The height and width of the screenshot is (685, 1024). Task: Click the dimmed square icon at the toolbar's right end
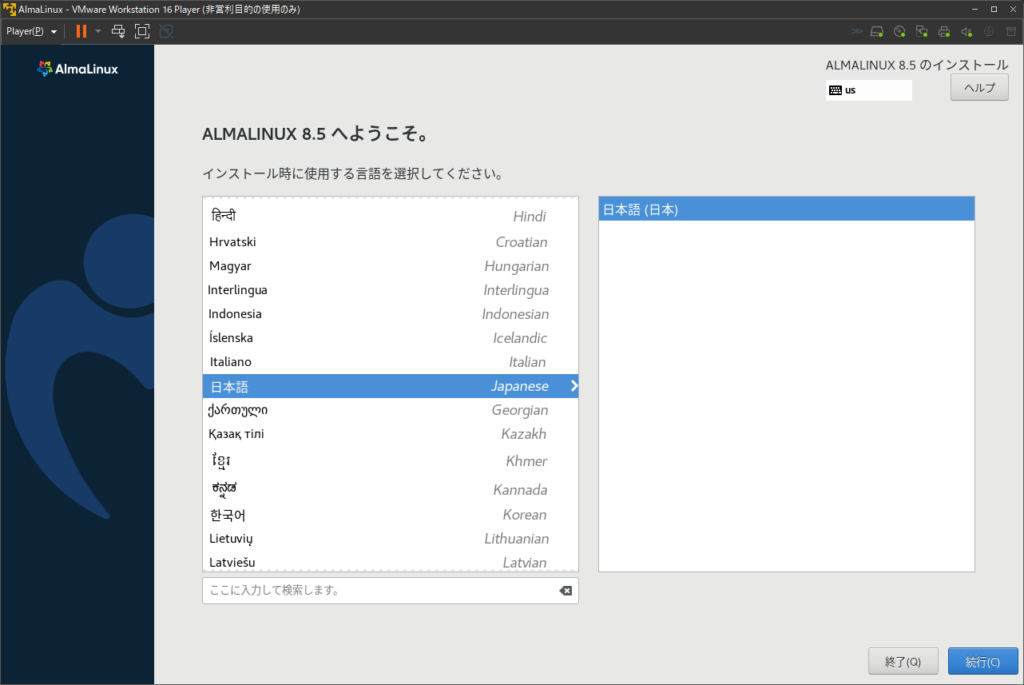(x=1011, y=31)
